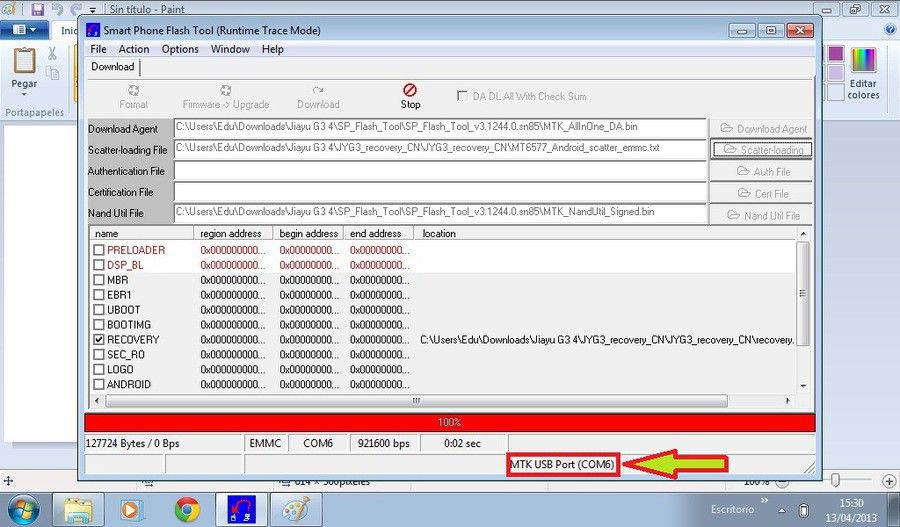Open the Window menu
Image resolution: width=900 pixels, height=527 pixels.
click(230, 49)
